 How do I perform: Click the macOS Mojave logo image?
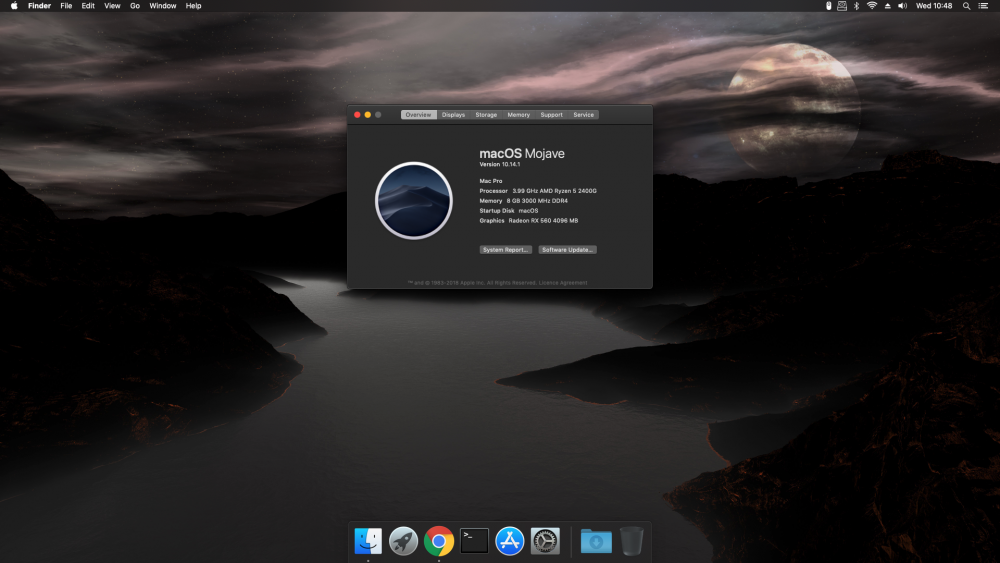[x=414, y=200]
